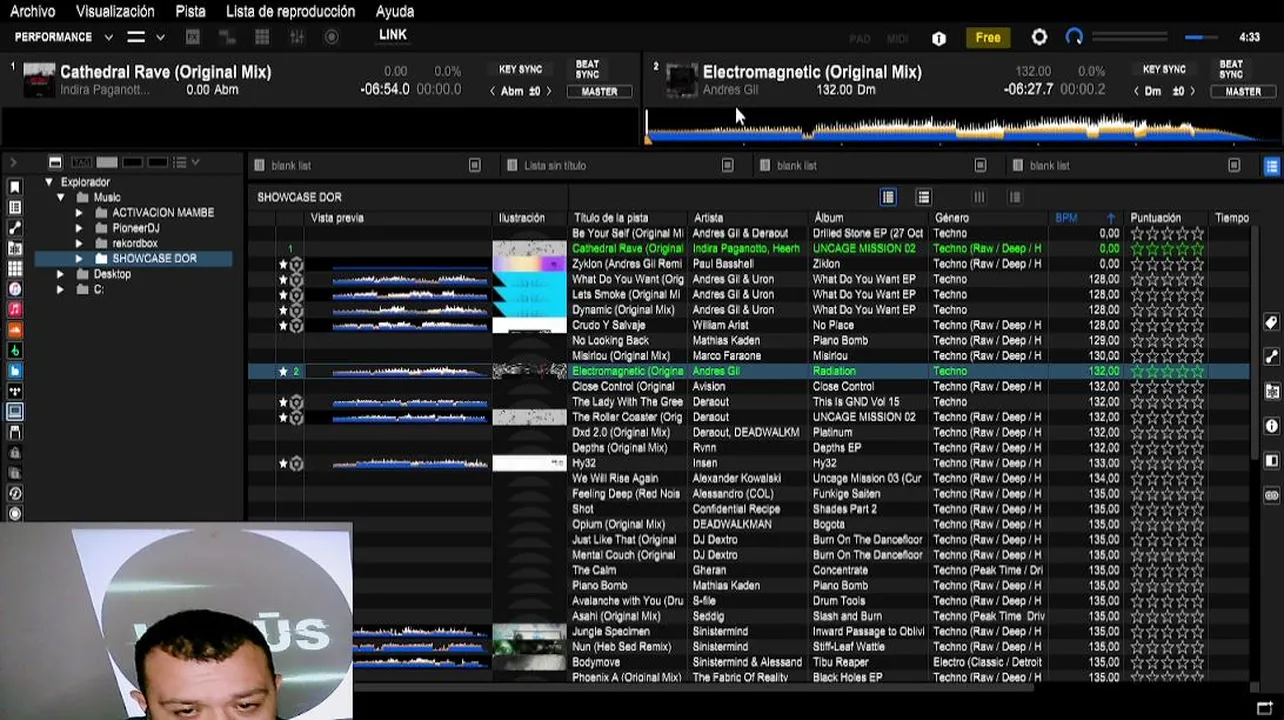1284x720 pixels.
Task: Open the My Tag side panel icon
Action: tap(1272, 323)
